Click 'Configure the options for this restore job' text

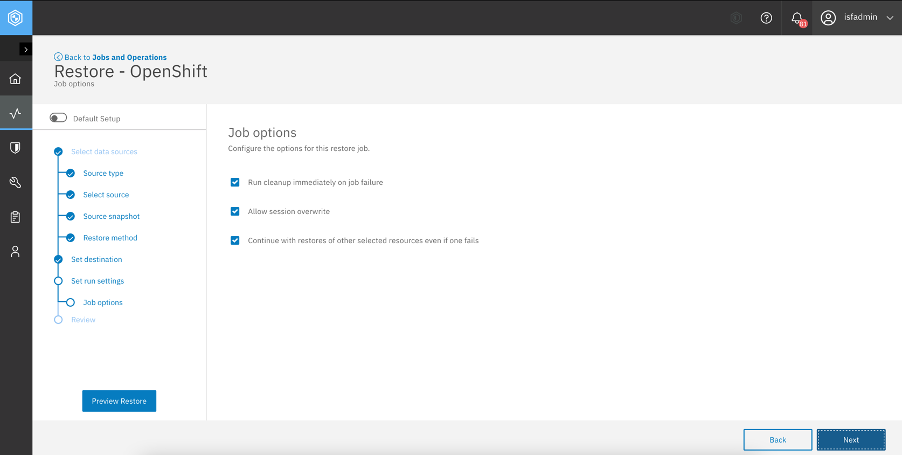tap(299, 148)
